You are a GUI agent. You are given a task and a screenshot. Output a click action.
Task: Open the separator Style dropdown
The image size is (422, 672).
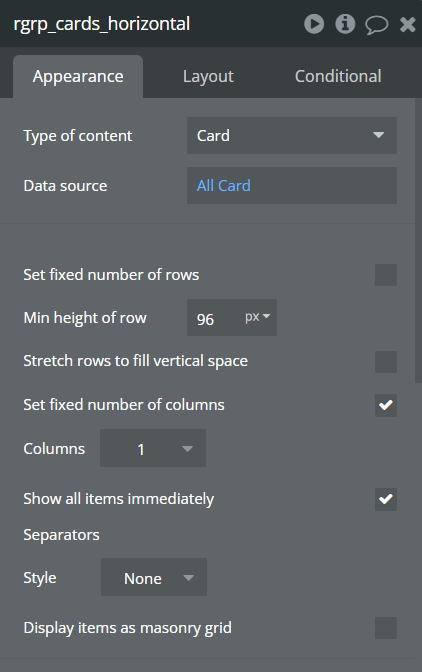tap(154, 577)
